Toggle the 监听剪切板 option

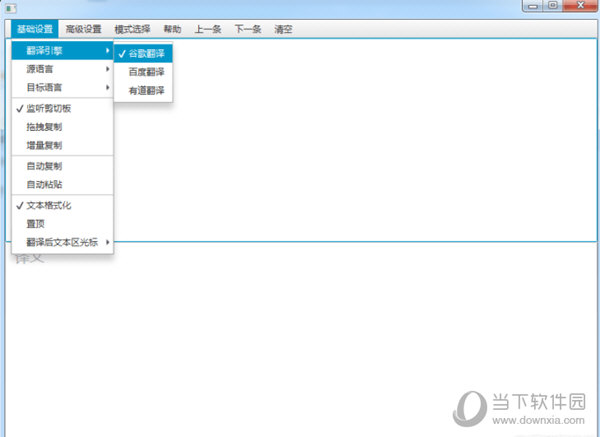tap(62, 109)
